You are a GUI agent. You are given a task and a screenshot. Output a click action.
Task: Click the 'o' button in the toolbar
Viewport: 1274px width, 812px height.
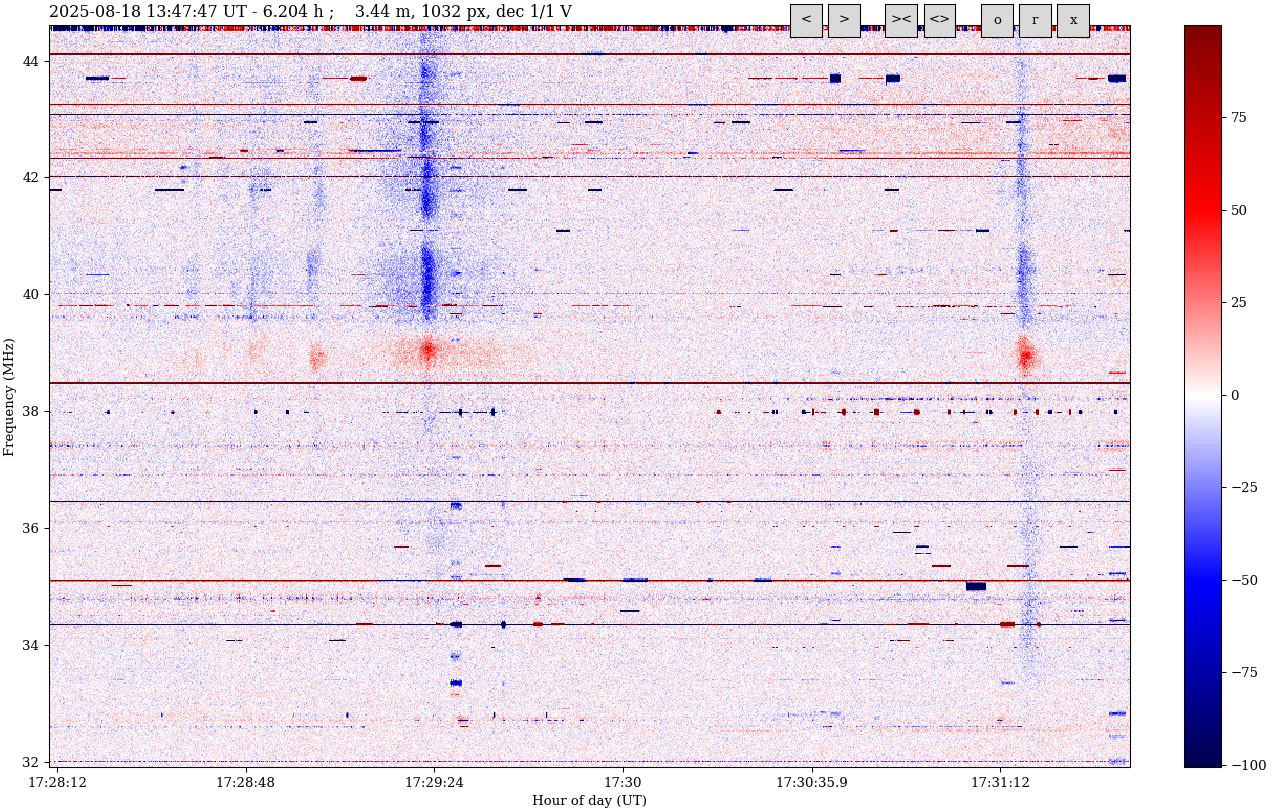pyautogui.click(x=997, y=20)
